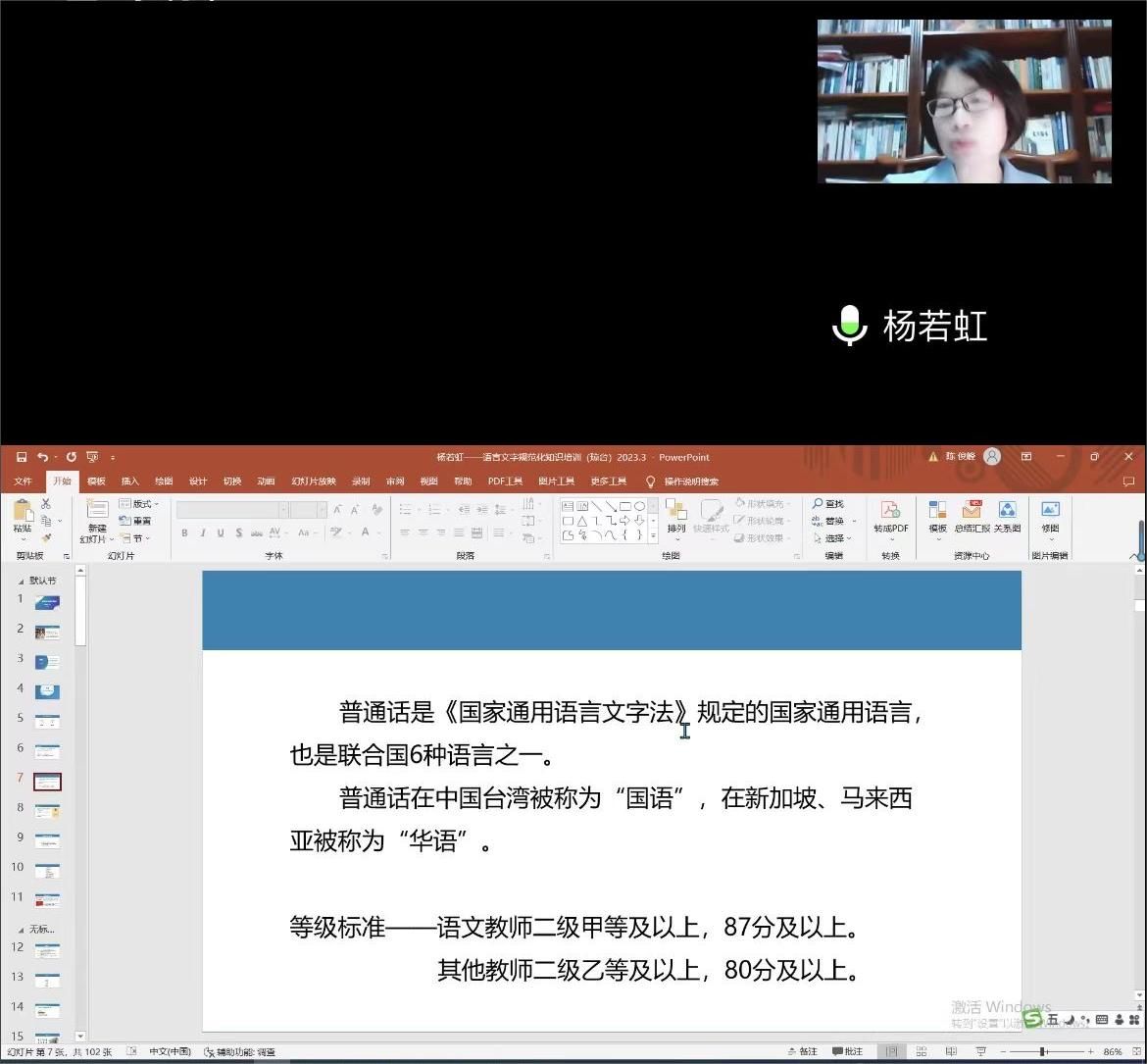1147x1064 pixels.
Task: Expand the 版式 layout dropdown
Action: click(x=140, y=504)
